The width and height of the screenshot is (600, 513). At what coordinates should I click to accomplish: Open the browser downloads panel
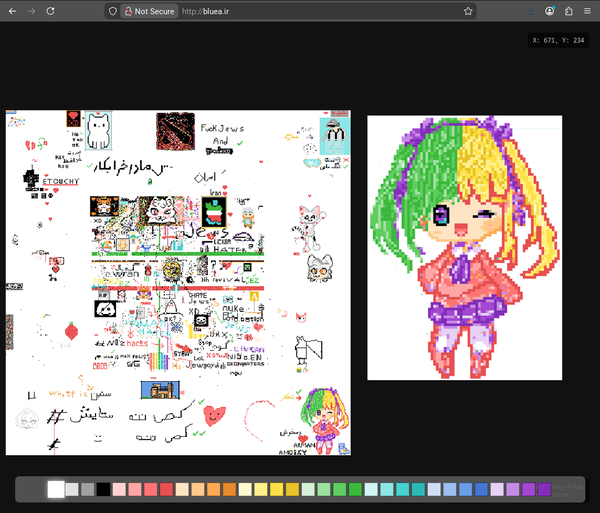(x=530, y=11)
